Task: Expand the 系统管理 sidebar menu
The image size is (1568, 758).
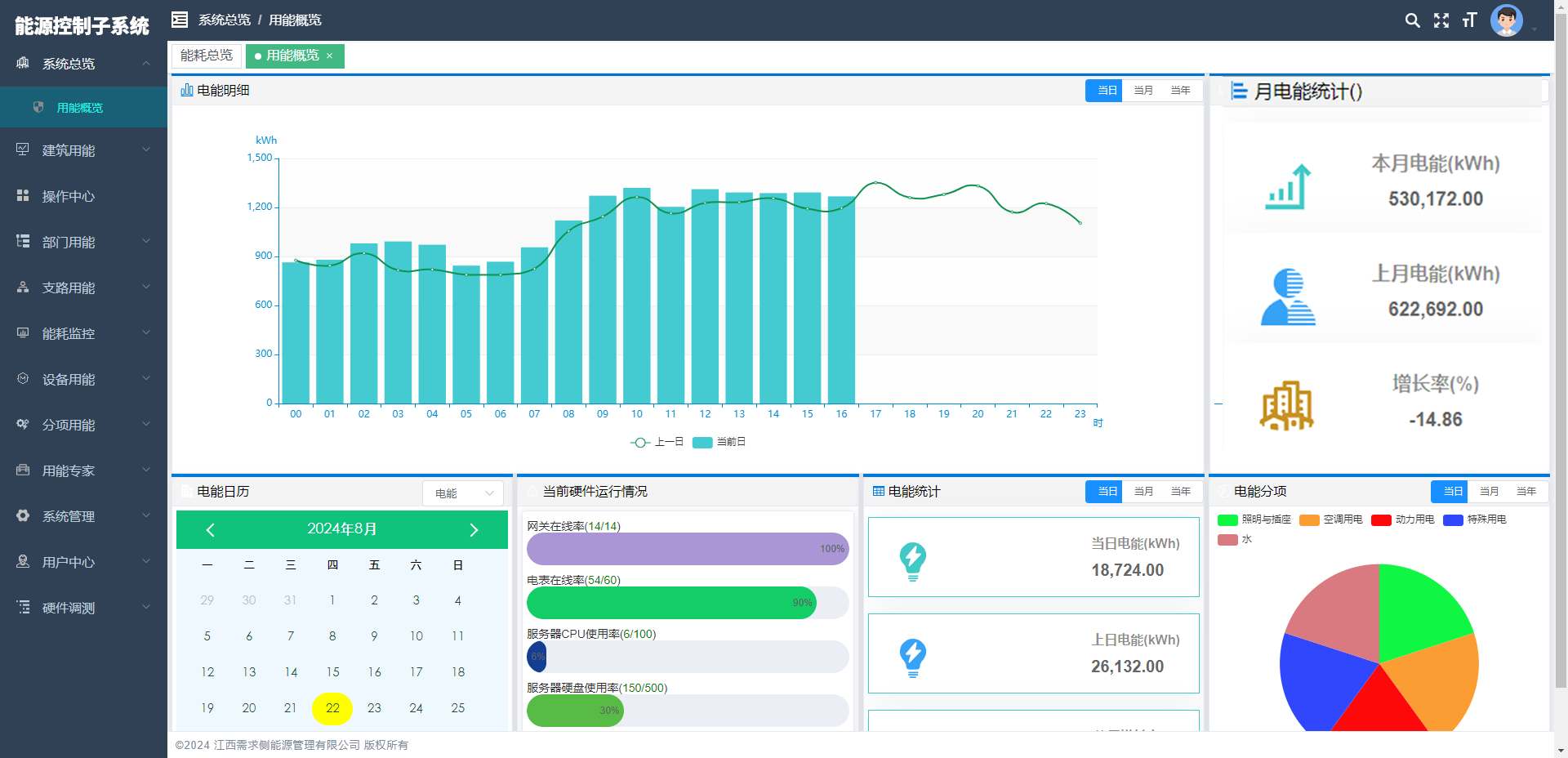Action: [x=83, y=516]
